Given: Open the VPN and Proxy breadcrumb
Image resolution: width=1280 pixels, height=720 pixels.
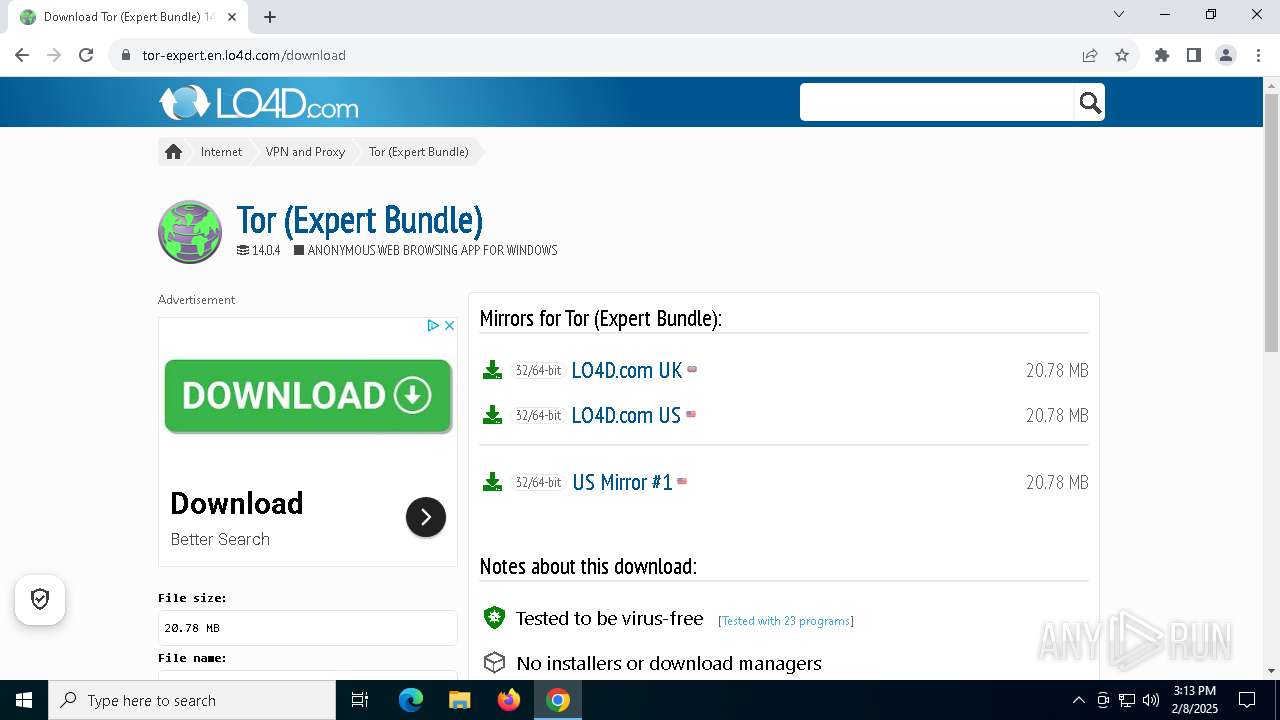Looking at the screenshot, I should tap(305, 152).
